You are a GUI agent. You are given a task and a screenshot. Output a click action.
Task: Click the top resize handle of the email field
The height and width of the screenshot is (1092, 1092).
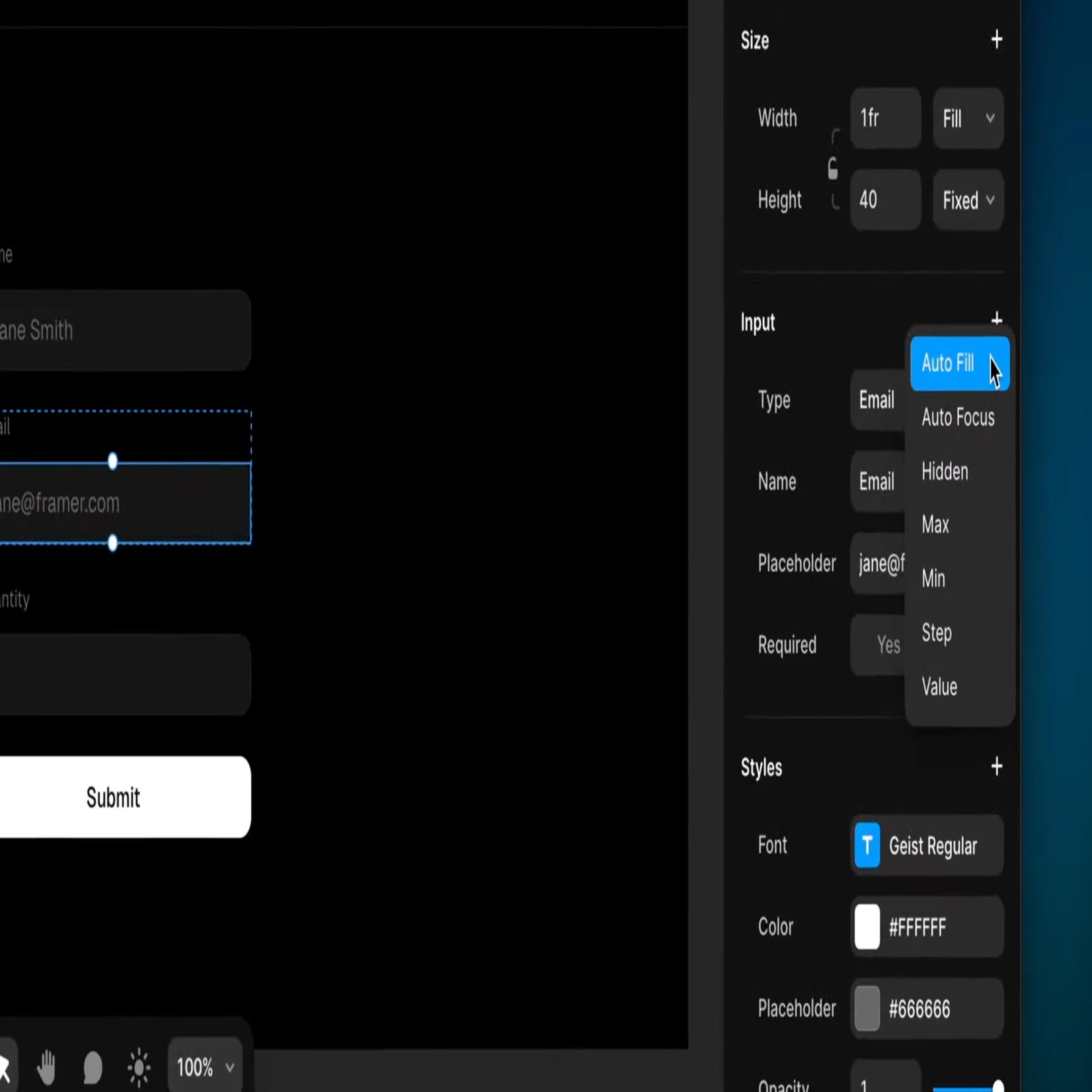pyautogui.click(x=112, y=461)
